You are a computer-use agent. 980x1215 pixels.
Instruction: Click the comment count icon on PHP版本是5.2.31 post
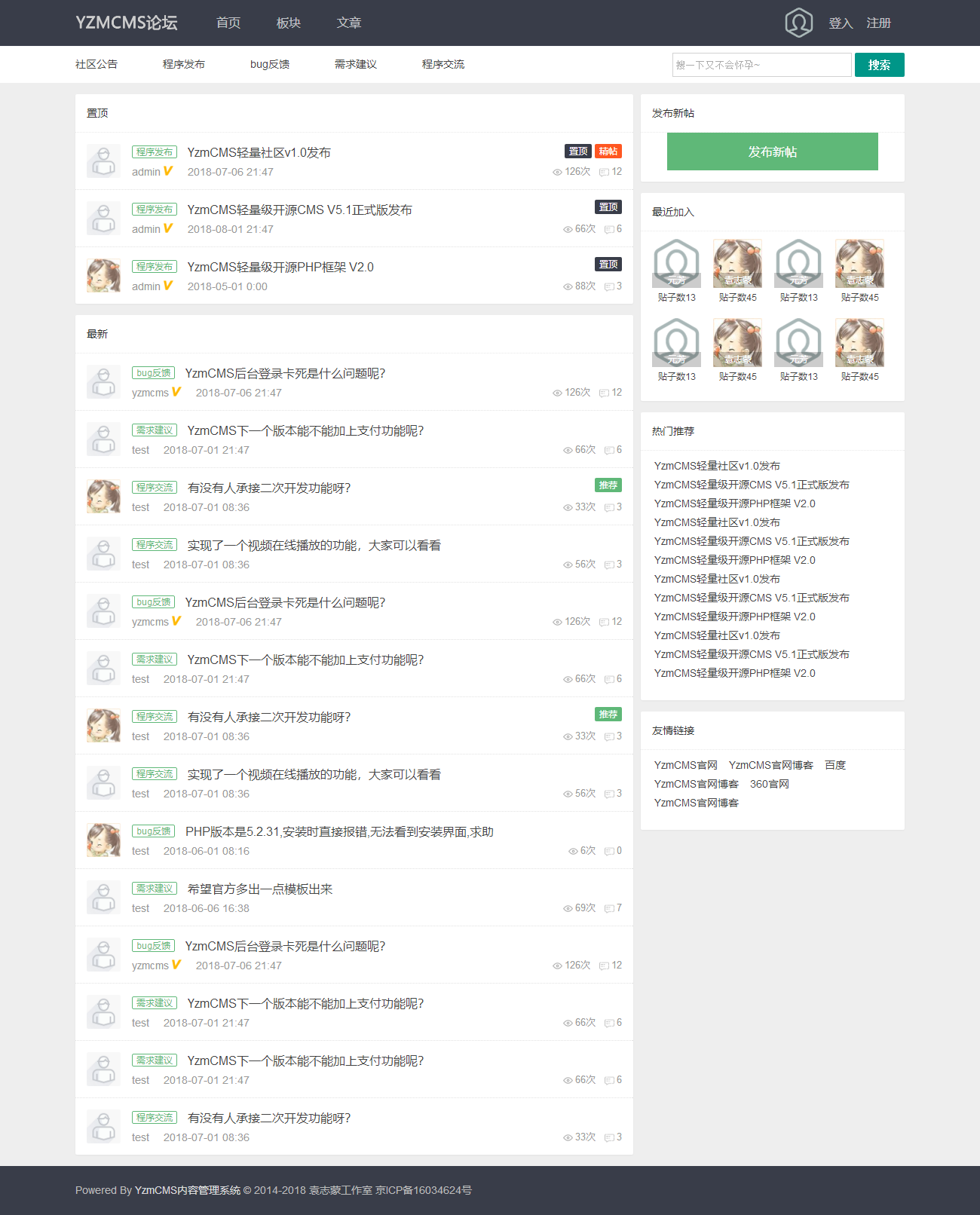[x=608, y=851]
